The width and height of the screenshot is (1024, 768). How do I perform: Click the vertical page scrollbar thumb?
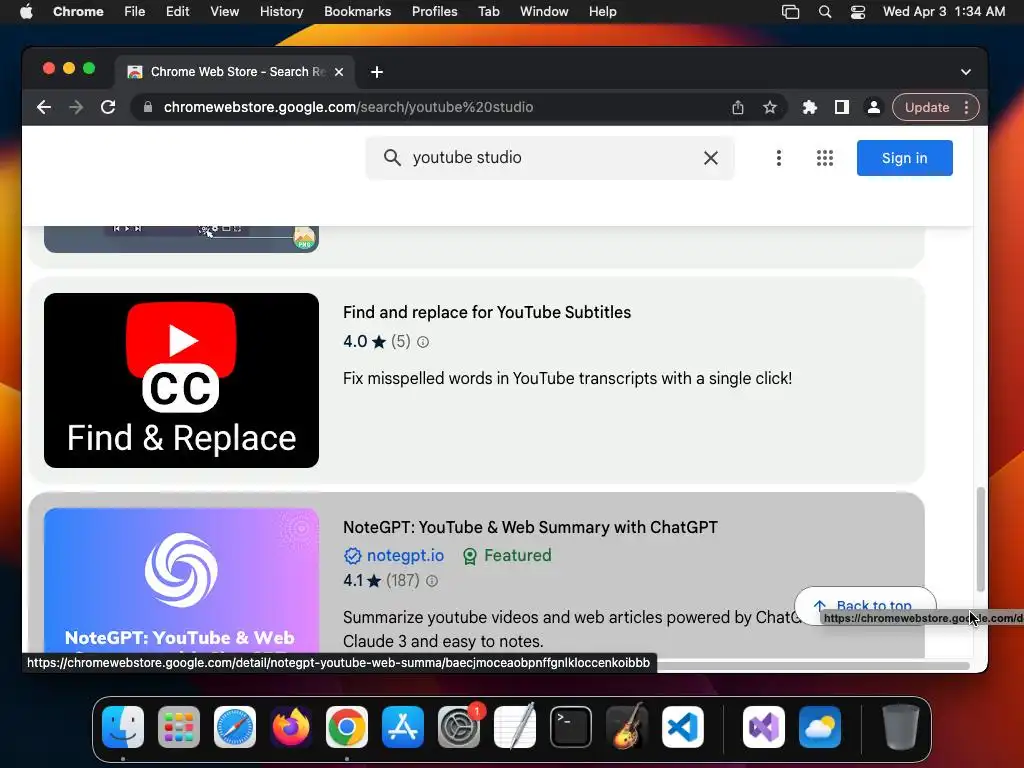[x=980, y=539]
